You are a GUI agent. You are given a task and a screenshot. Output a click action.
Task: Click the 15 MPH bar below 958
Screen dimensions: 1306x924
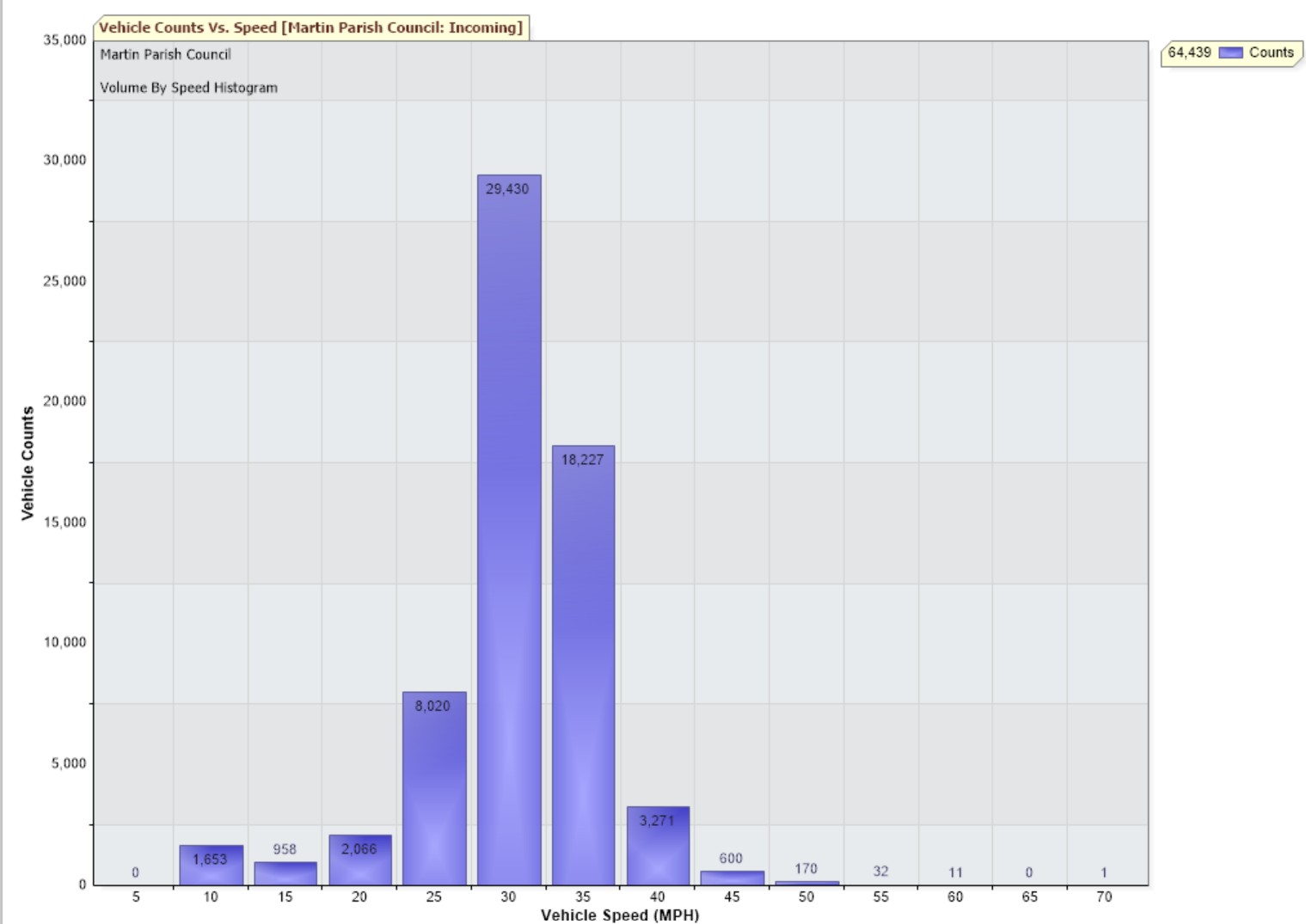[285, 873]
